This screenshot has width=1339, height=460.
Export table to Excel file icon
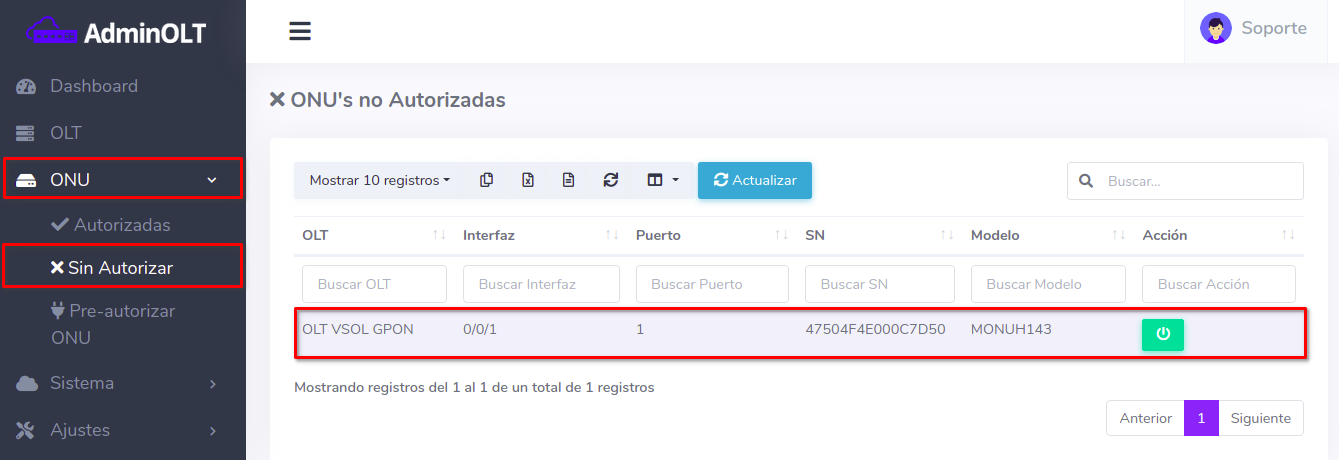528,181
